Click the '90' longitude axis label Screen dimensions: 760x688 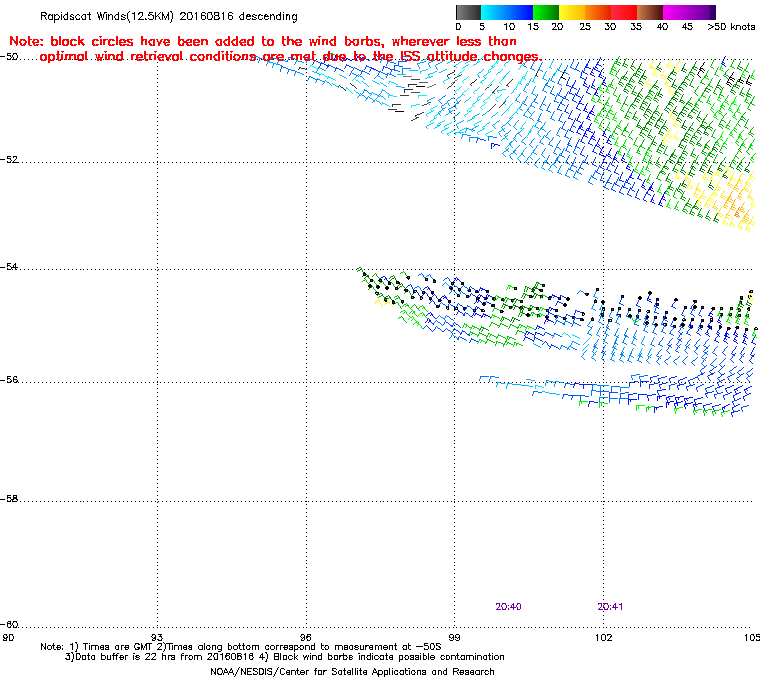point(8,637)
